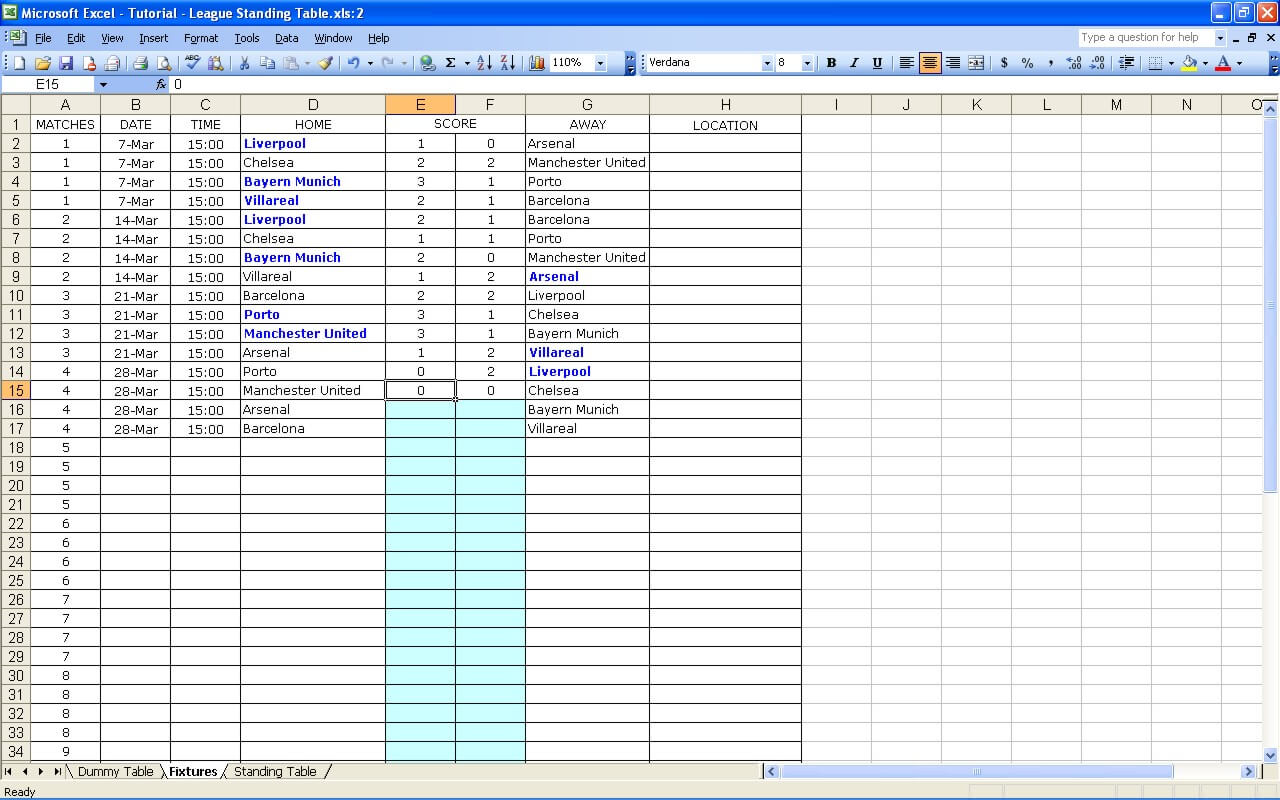Open the Data menu
Screen dimensions: 1280x800
(287, 38)
